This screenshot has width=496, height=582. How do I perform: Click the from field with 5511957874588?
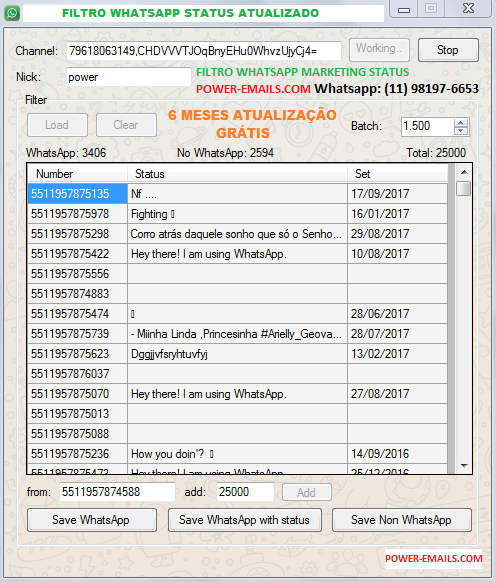pyautogui.click(x=117, y=492)
